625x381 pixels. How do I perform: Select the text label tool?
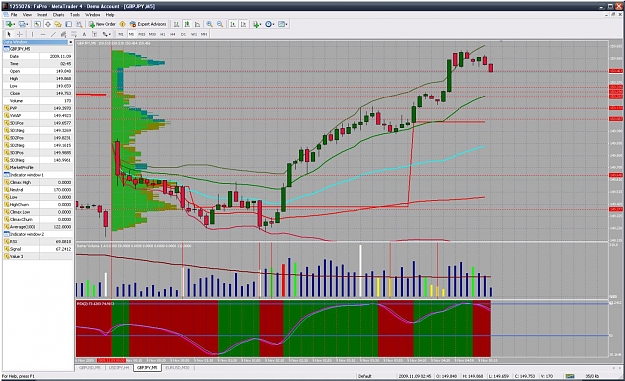[94, 34]
